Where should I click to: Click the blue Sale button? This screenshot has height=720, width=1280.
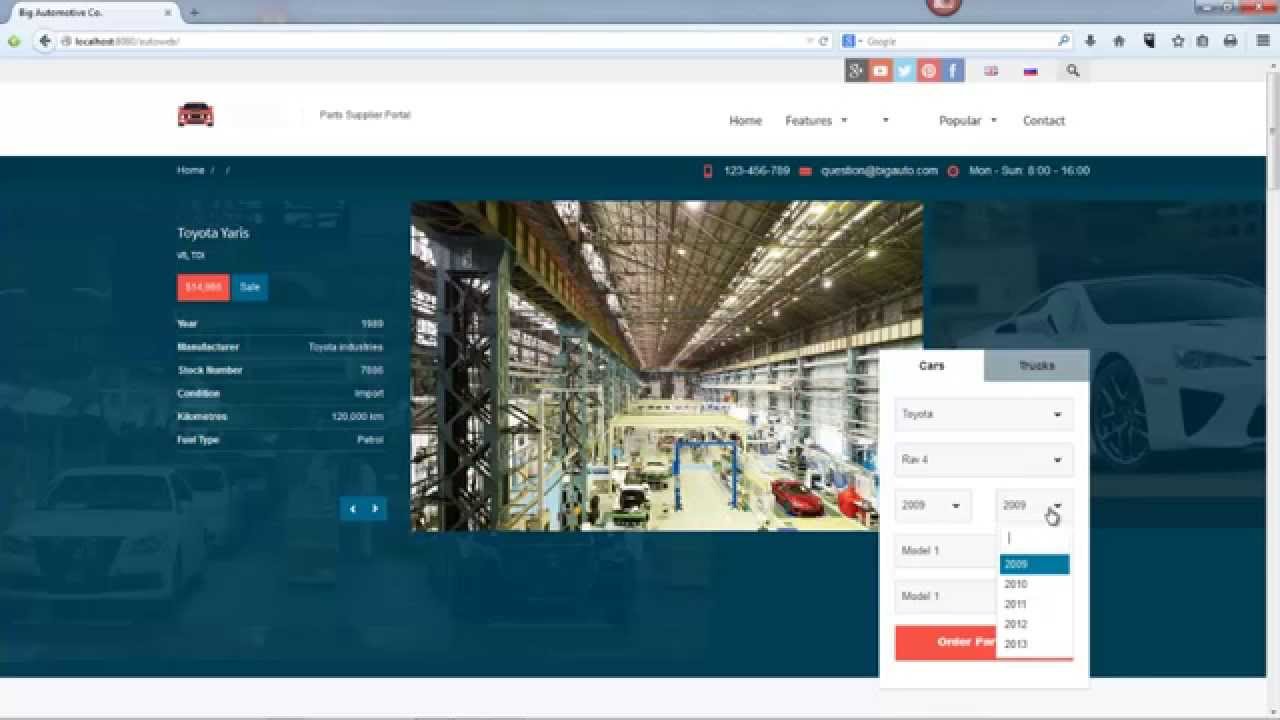pyautogui.click(x=250, y=287)
